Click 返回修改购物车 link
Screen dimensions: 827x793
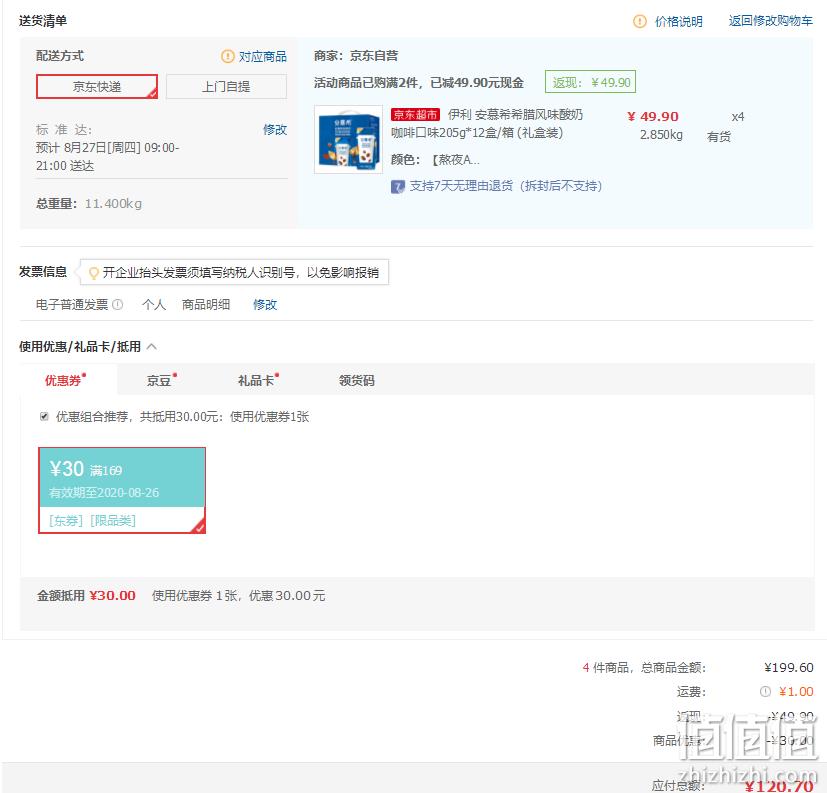771,21
